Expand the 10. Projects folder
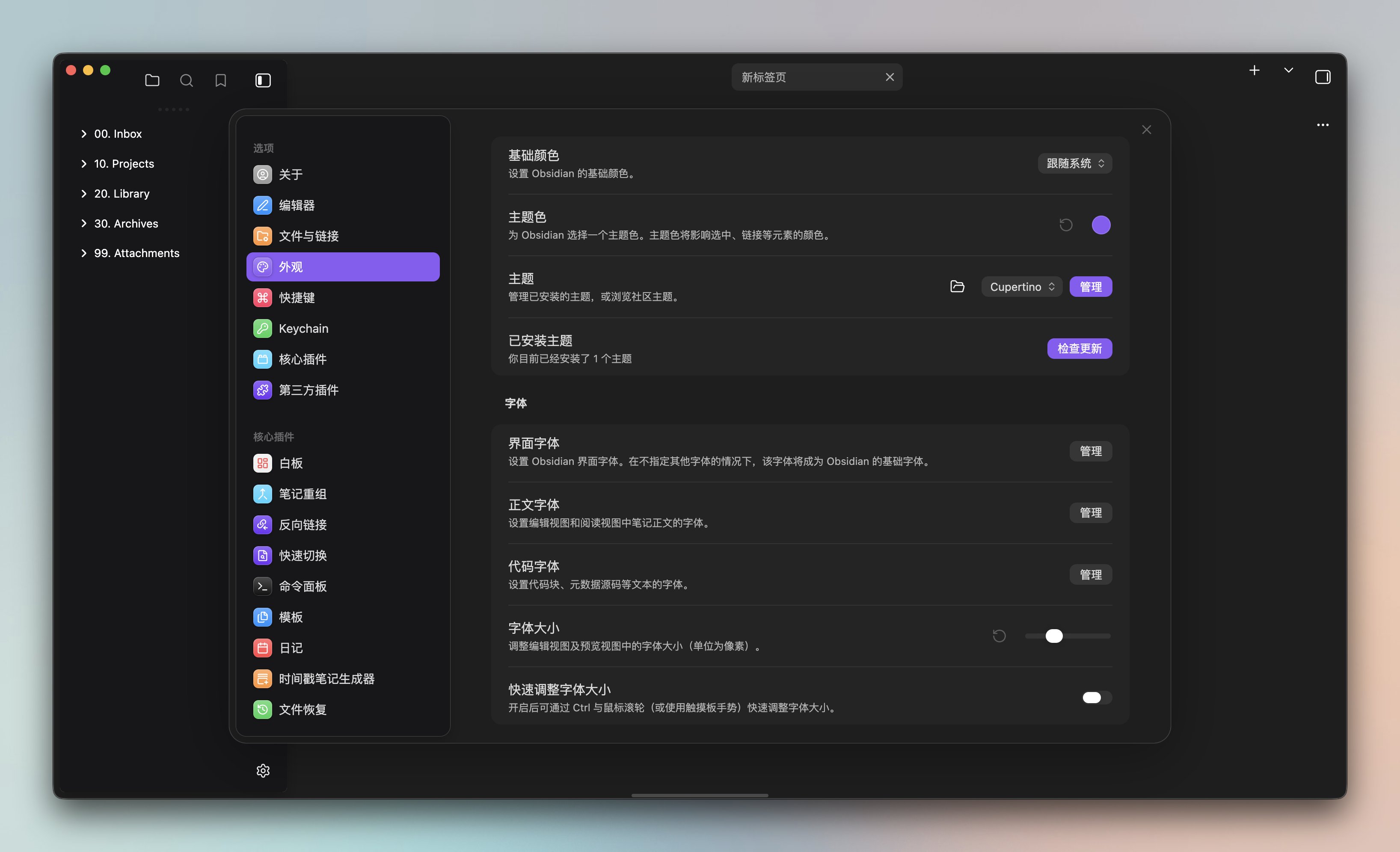The image size is (1400, 852). (x=124, y=163)
